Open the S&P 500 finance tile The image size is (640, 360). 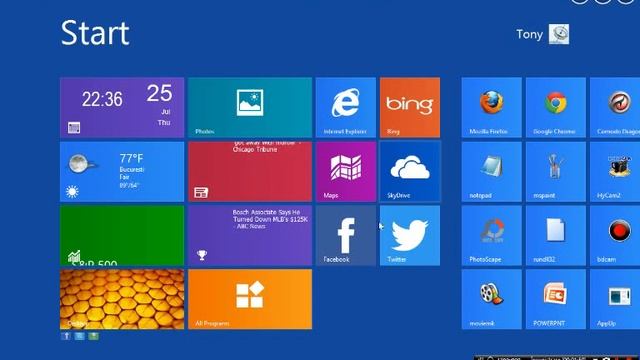click(122, 236)
